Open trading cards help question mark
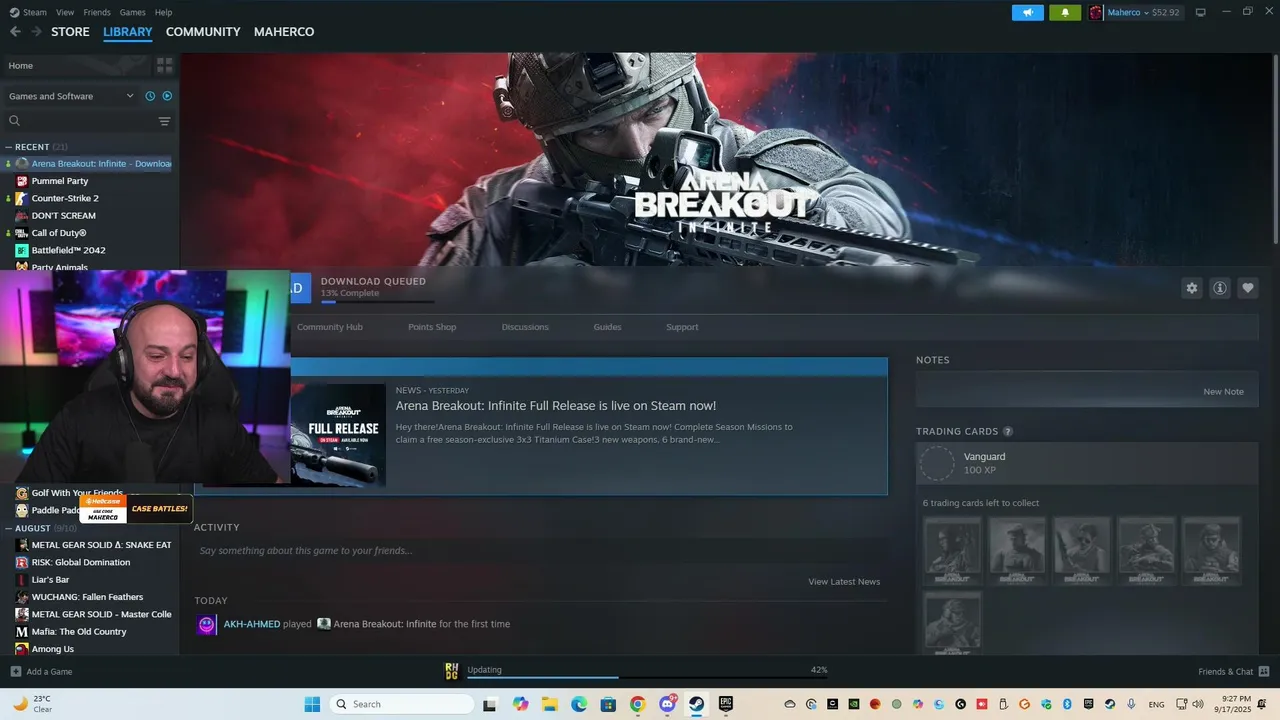Image resolution: width=1280 pixels, height=720 pixels. pos(1008,432)
